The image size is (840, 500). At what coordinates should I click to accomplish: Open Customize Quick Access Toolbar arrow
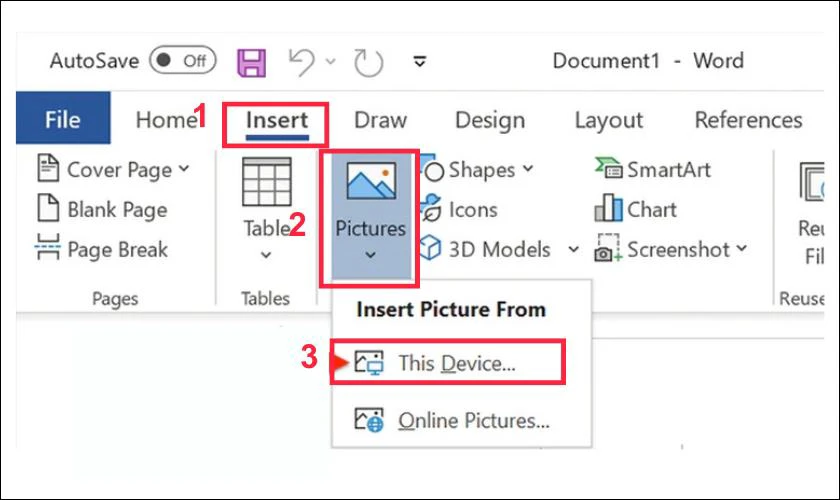pos(421,61)
